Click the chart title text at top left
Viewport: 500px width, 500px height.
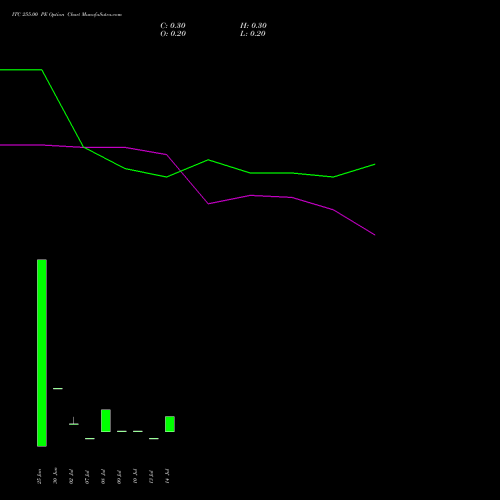67,15
